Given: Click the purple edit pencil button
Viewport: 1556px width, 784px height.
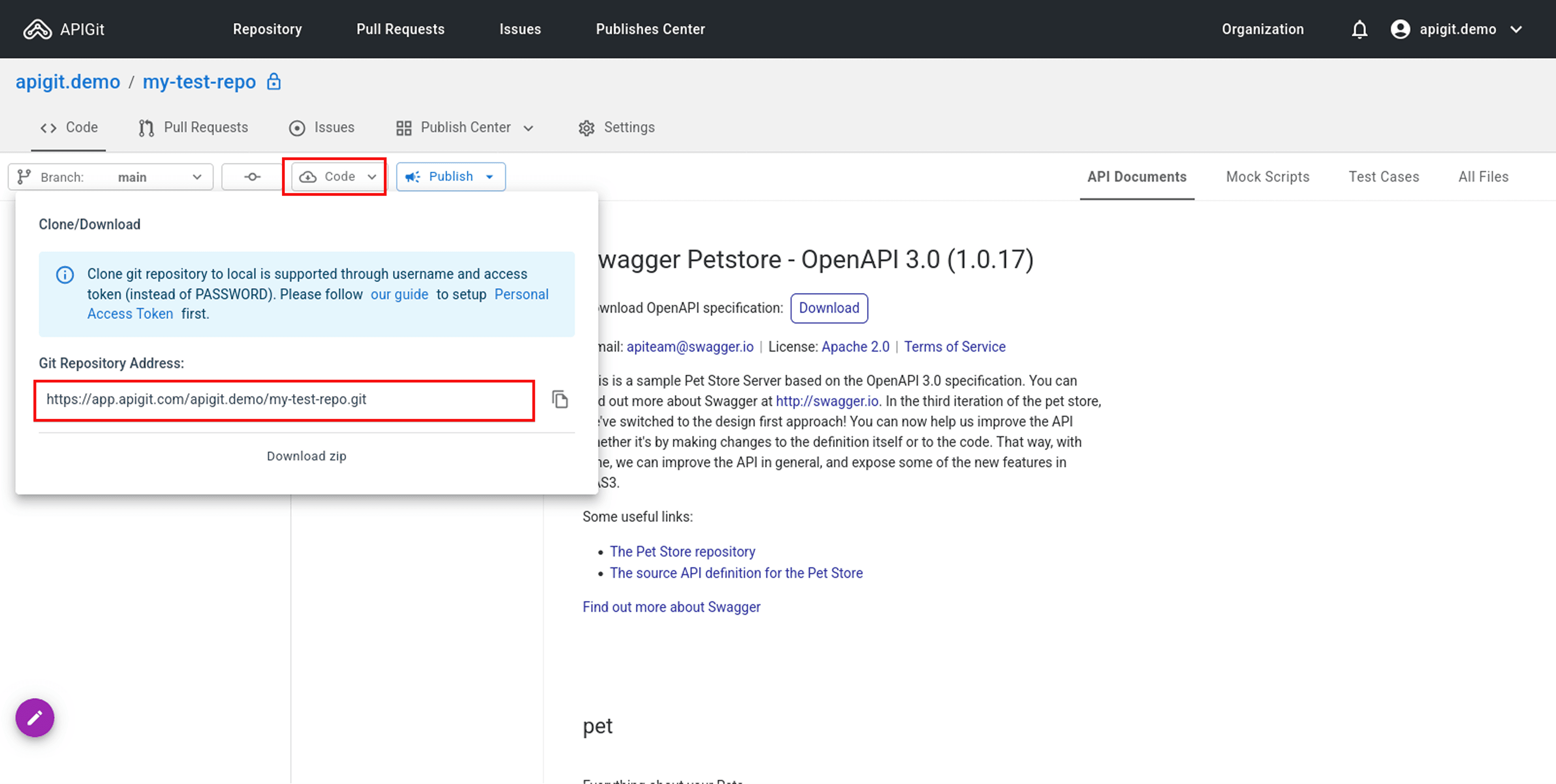Looking at the screenshot, I should [35, 718].
